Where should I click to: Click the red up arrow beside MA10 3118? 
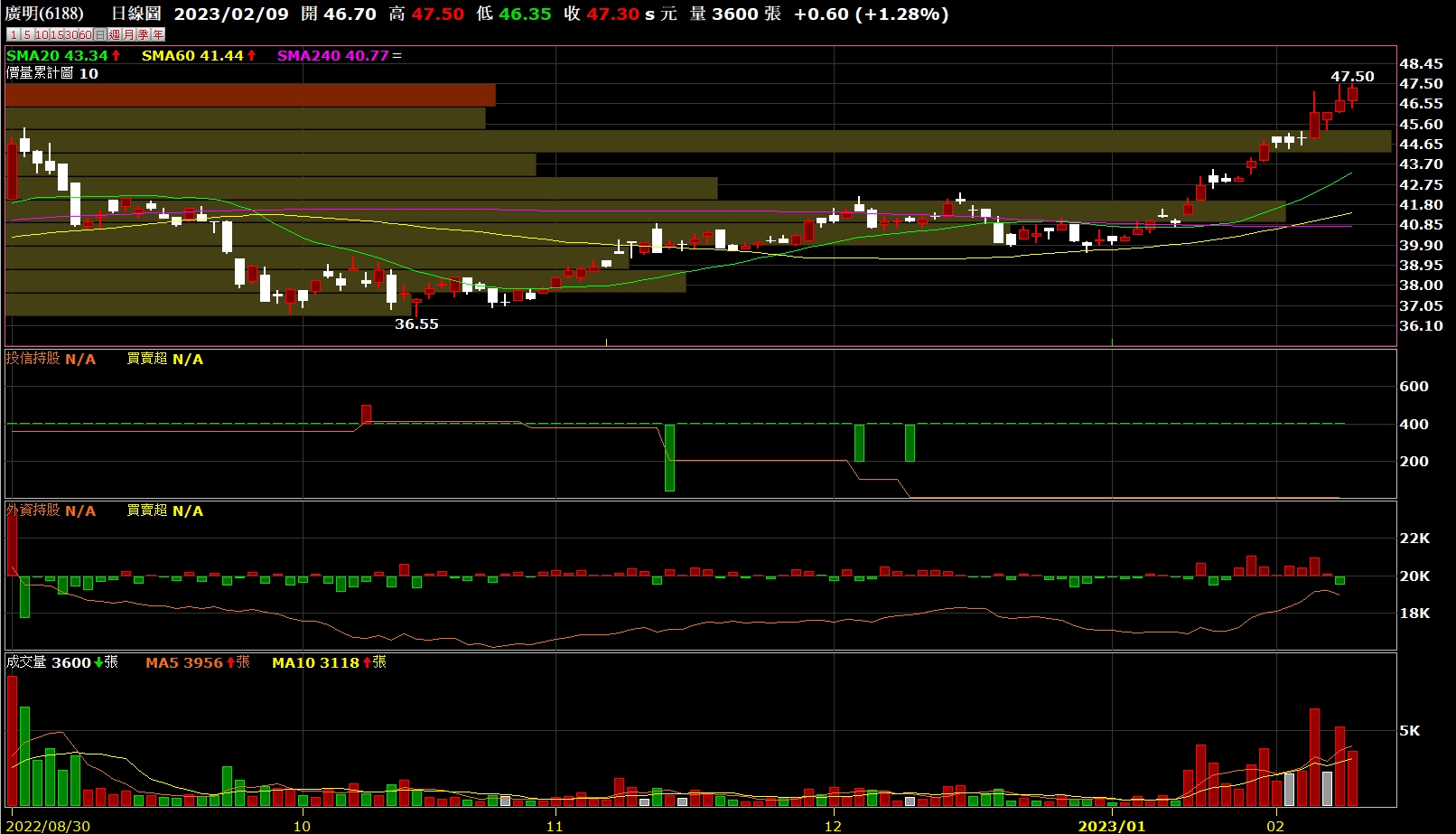coord(368,662)
